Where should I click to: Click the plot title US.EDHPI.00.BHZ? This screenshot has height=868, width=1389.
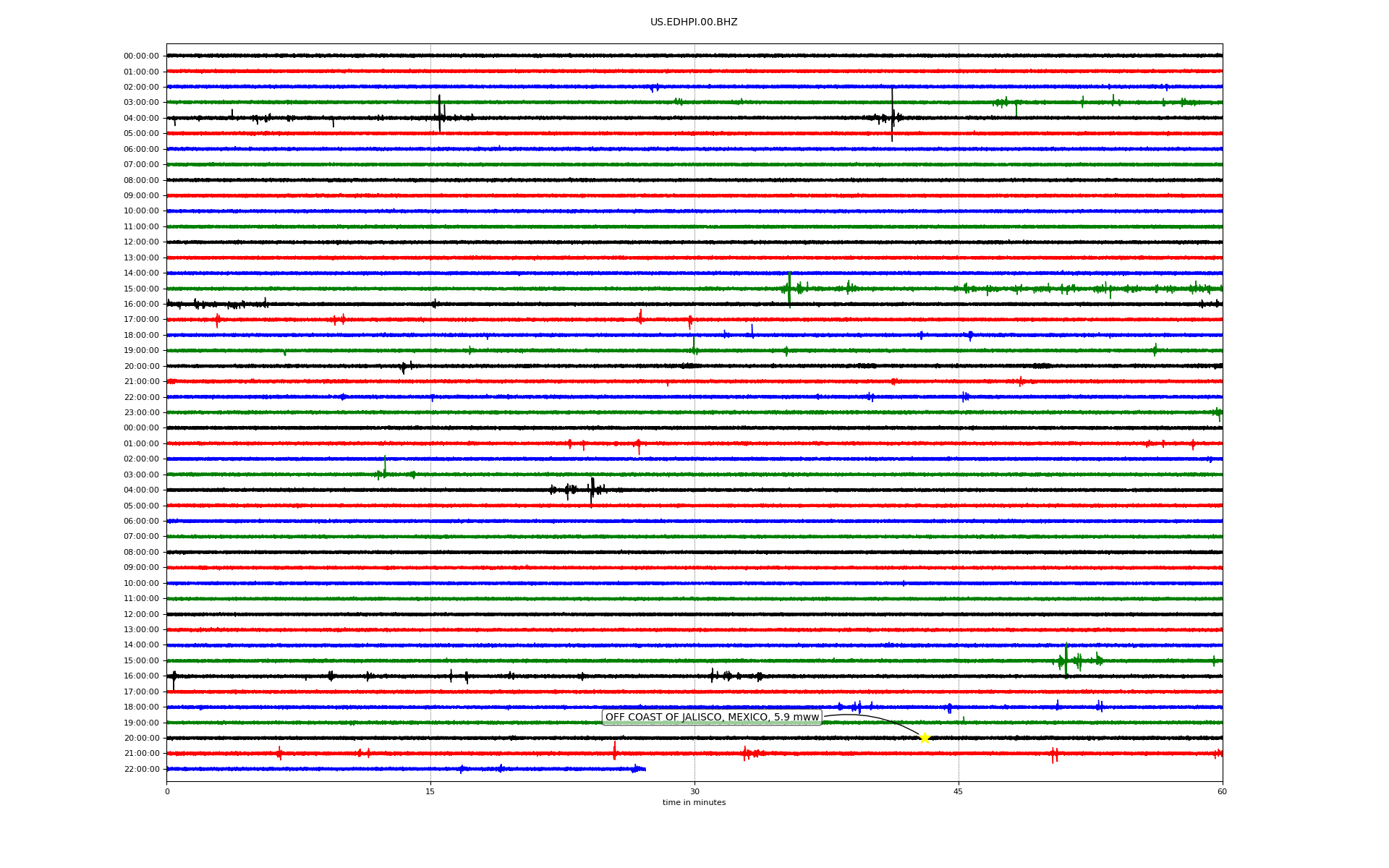pyautogui.click(x=694, y=22)
